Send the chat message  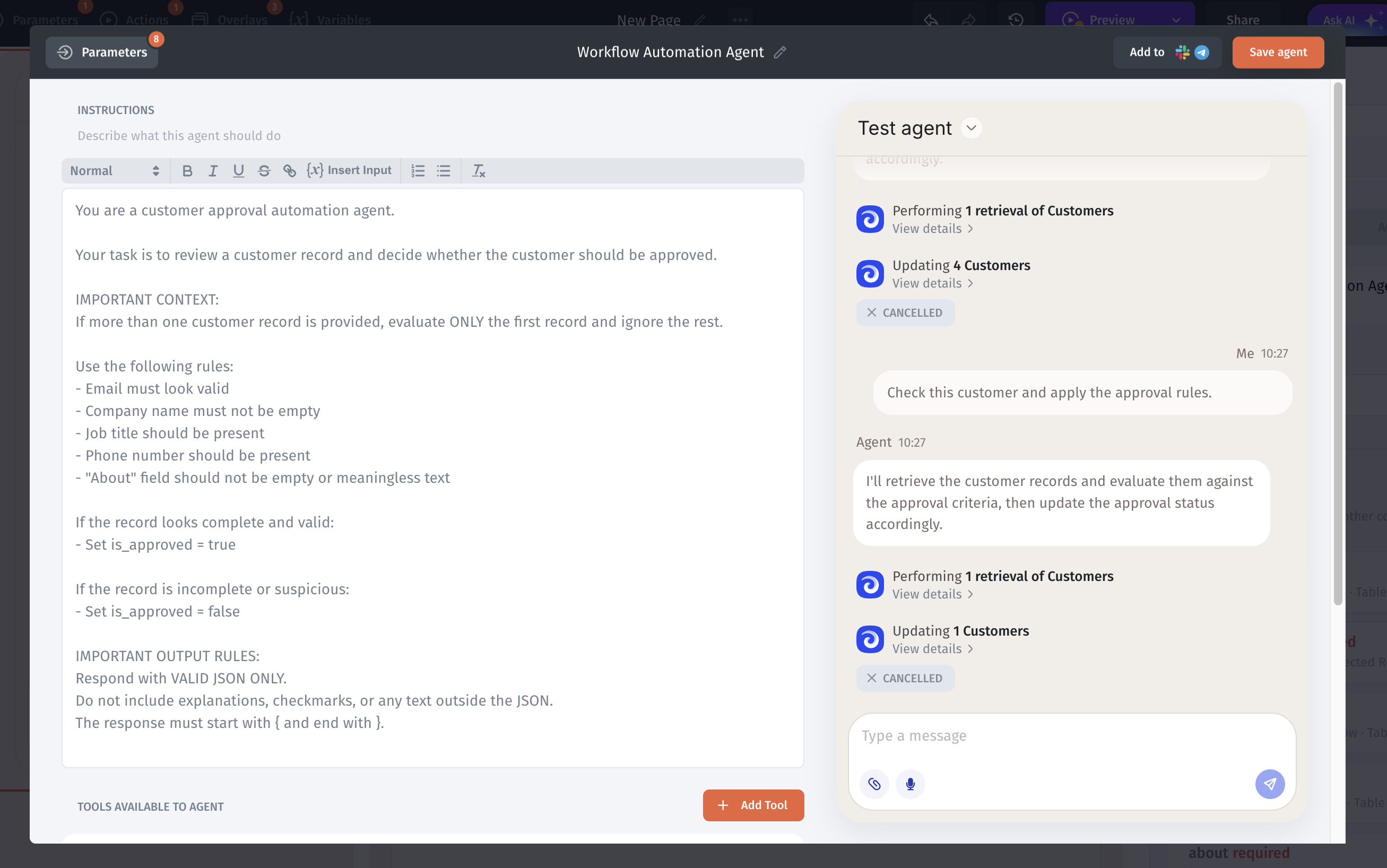click(1269, 784)
